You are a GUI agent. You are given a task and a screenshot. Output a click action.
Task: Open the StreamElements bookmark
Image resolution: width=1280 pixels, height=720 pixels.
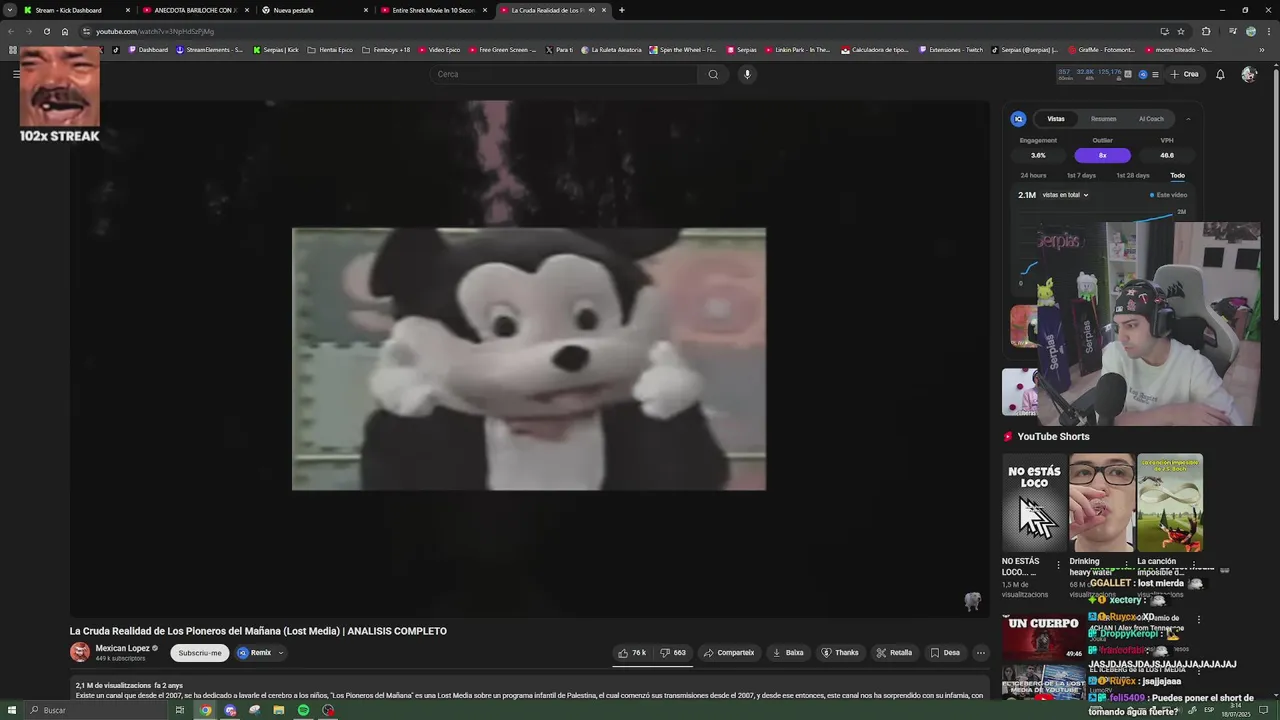(x=209, y=50)
